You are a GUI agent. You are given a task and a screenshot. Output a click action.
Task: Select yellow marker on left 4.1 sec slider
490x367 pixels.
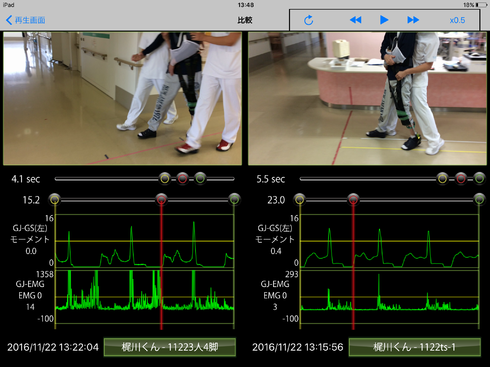click(165, 179)
